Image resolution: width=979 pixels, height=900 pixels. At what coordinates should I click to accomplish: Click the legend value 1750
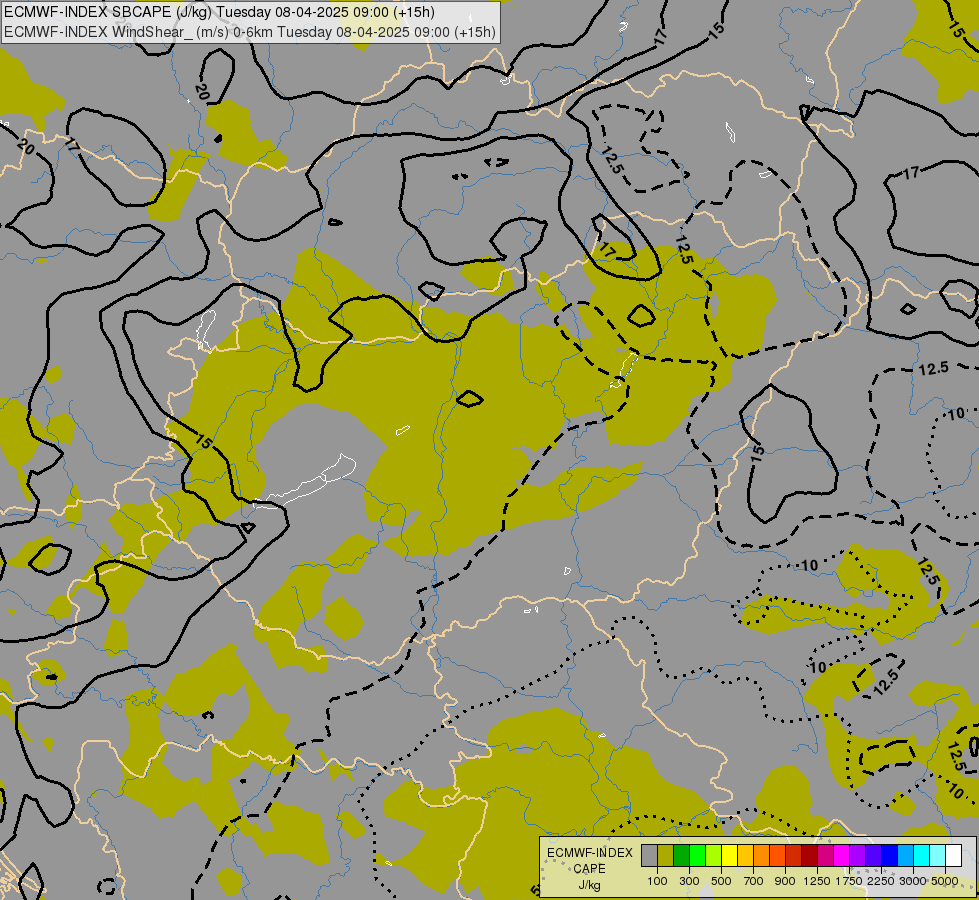[x=849, y=881]
